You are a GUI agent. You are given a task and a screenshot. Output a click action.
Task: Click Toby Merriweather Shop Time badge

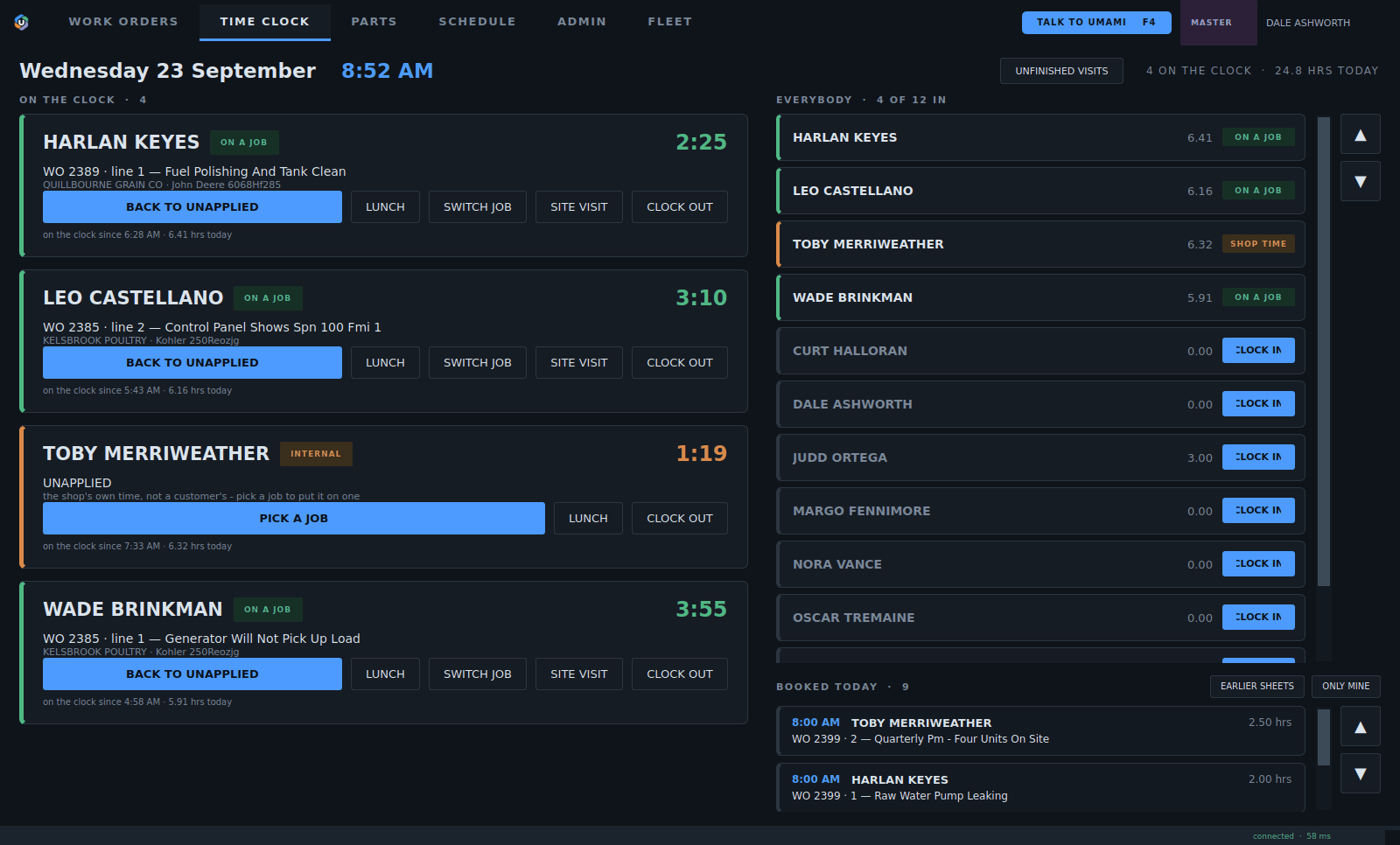1258,244
